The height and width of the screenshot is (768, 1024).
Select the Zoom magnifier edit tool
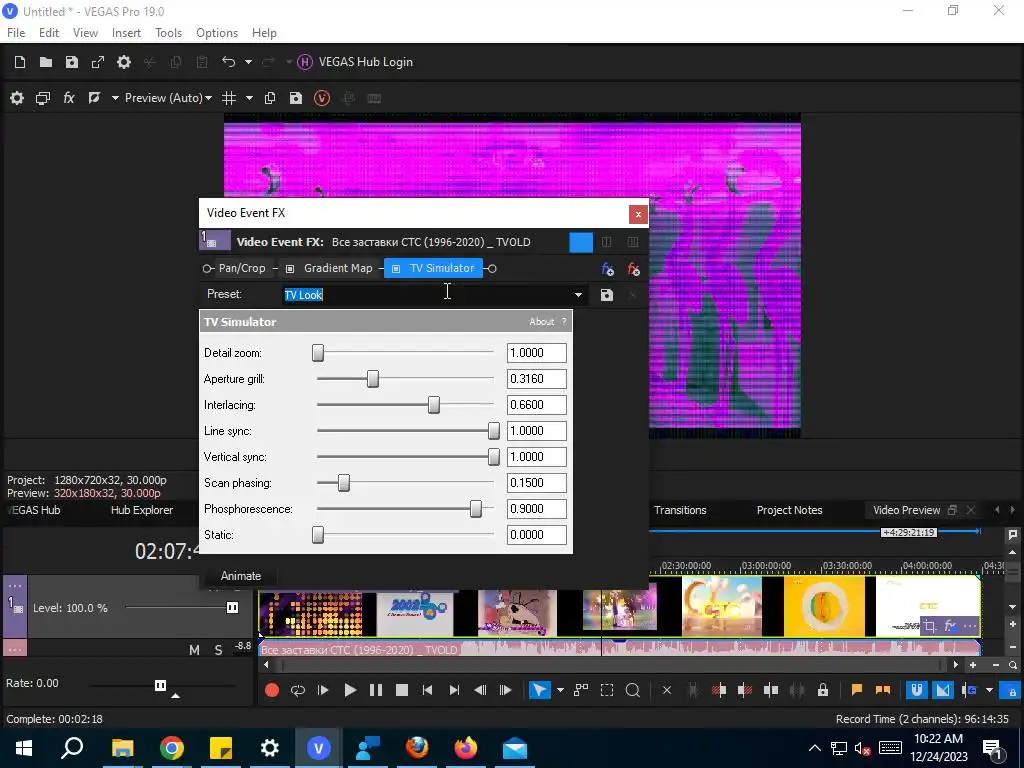point(633,690)
